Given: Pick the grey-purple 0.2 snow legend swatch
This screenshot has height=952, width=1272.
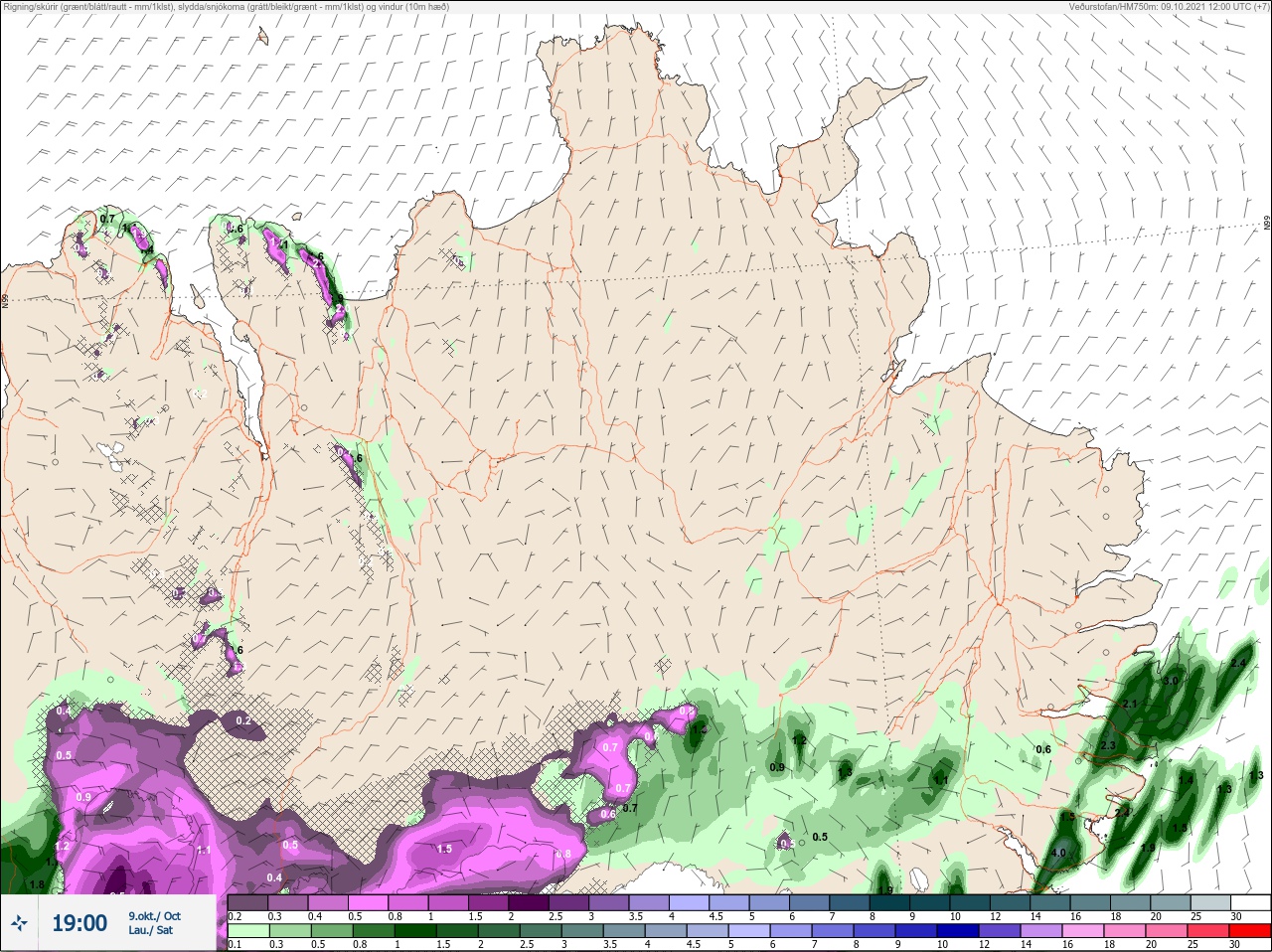Looking at the screenshot, I should click(x=248, y=902).
